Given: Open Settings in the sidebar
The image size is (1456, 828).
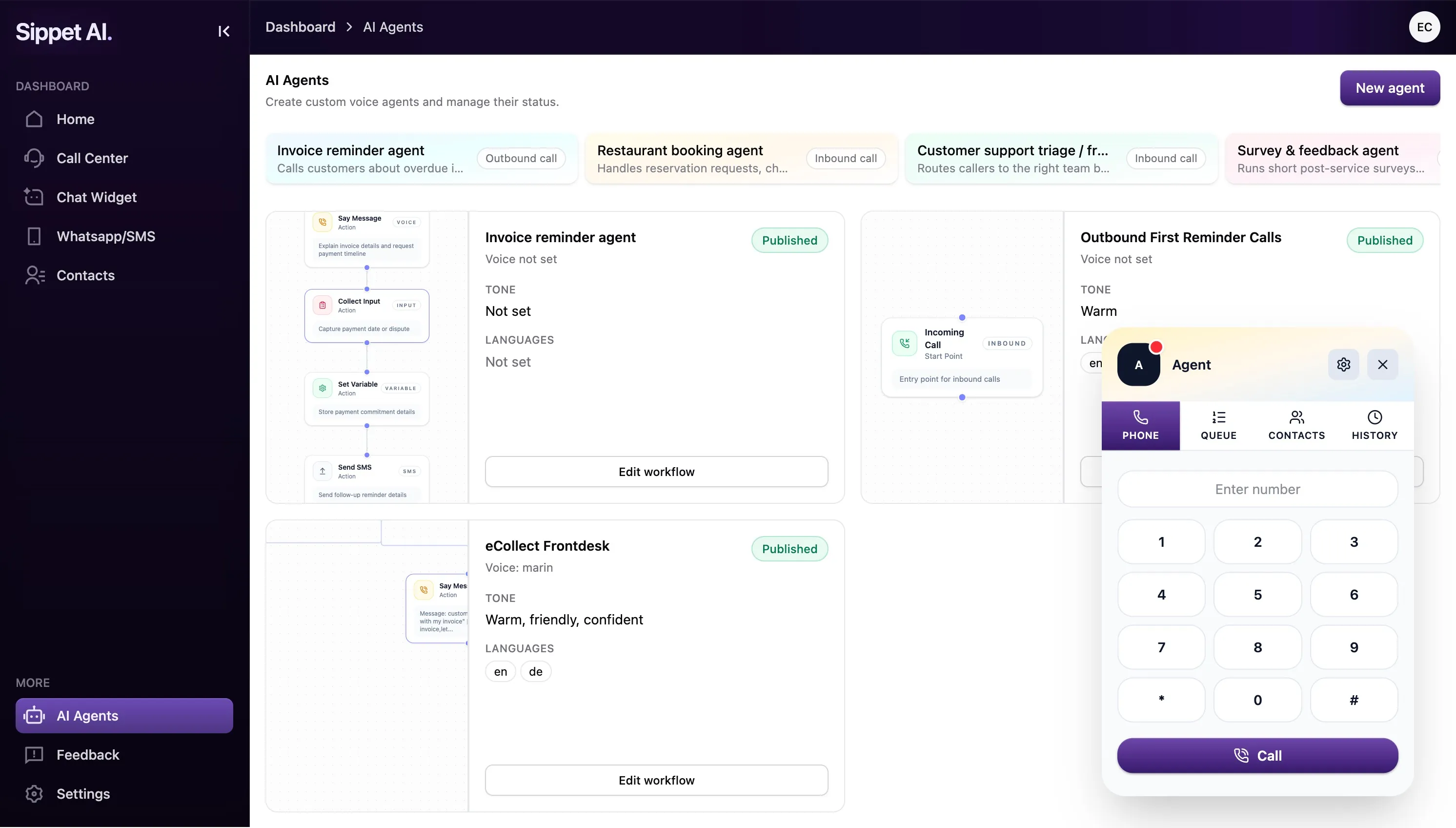Looking at the screenshot, I should pos(83,794).
